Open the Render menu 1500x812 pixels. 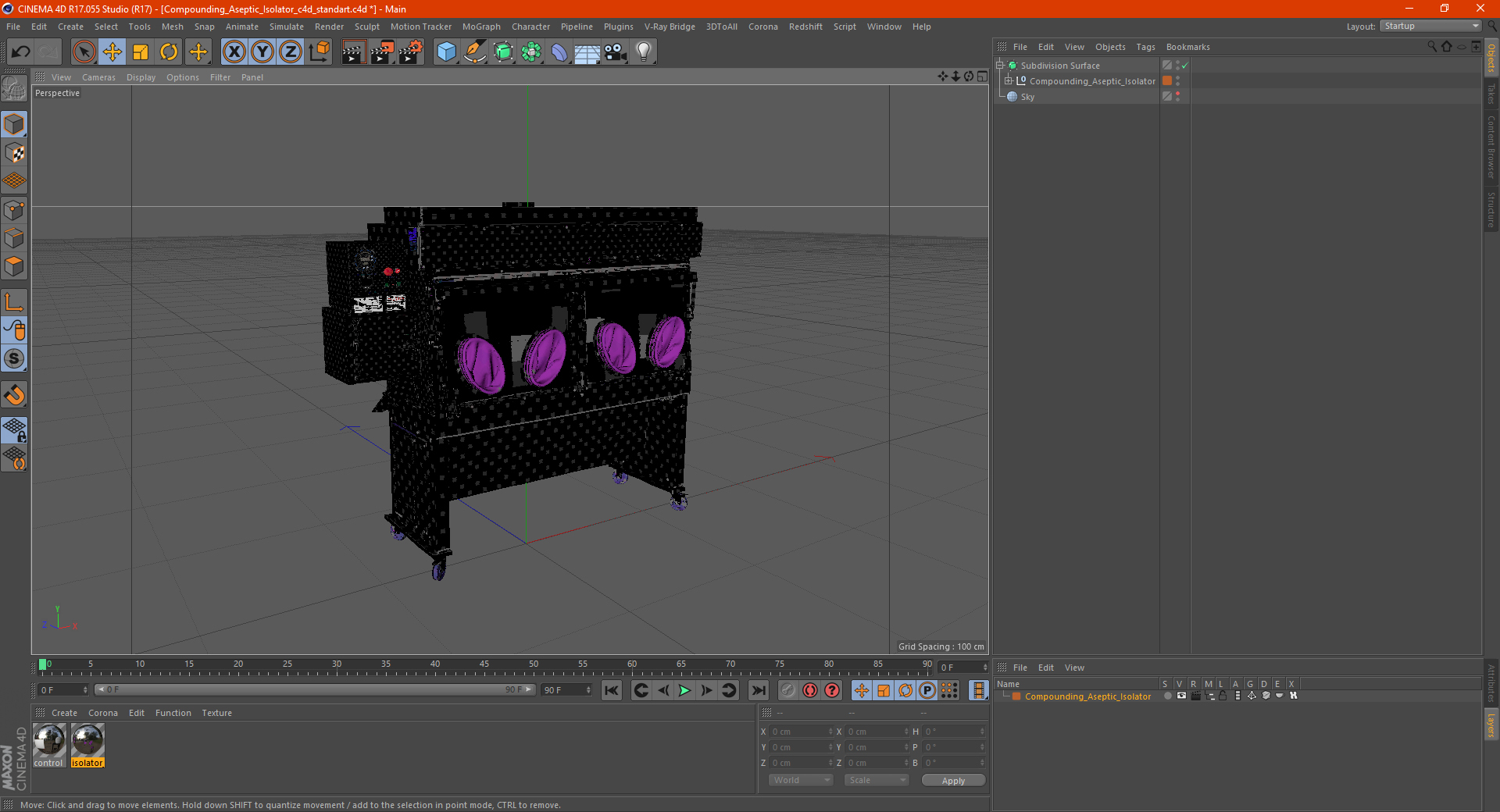coord(329,27)
